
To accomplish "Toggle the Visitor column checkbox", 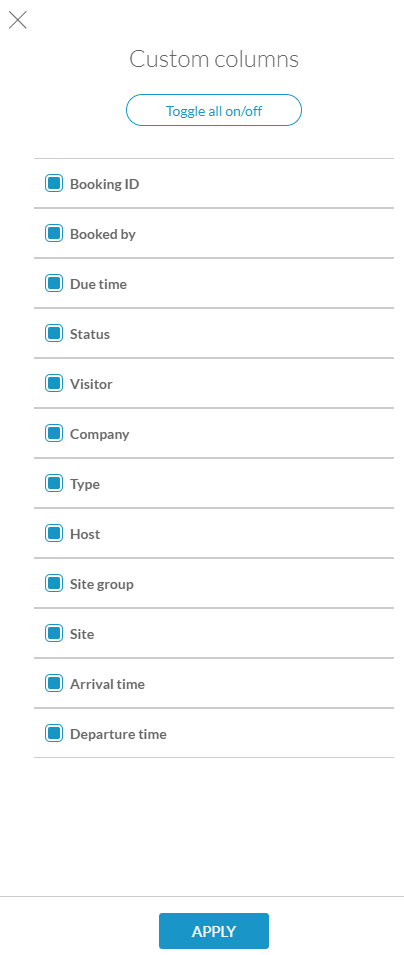I will tap(54, 383).
